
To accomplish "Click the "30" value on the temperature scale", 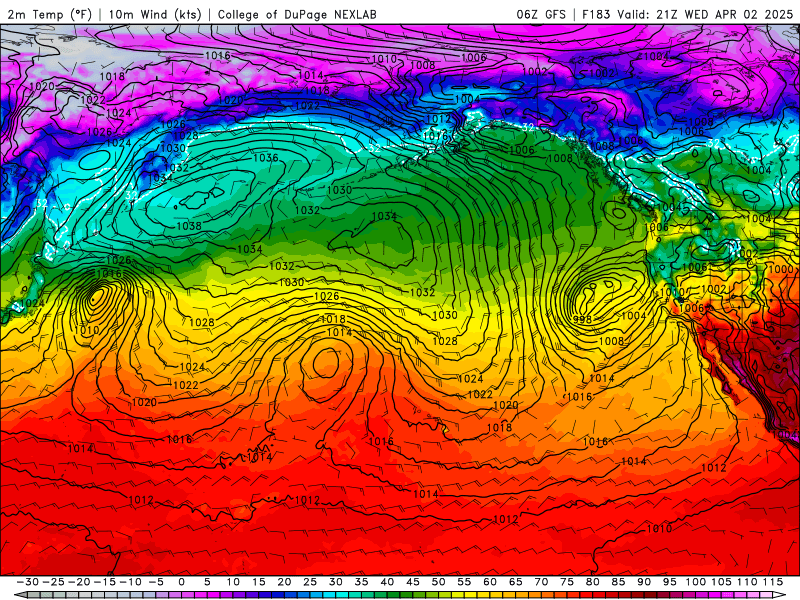I will (x=336, y=582).
